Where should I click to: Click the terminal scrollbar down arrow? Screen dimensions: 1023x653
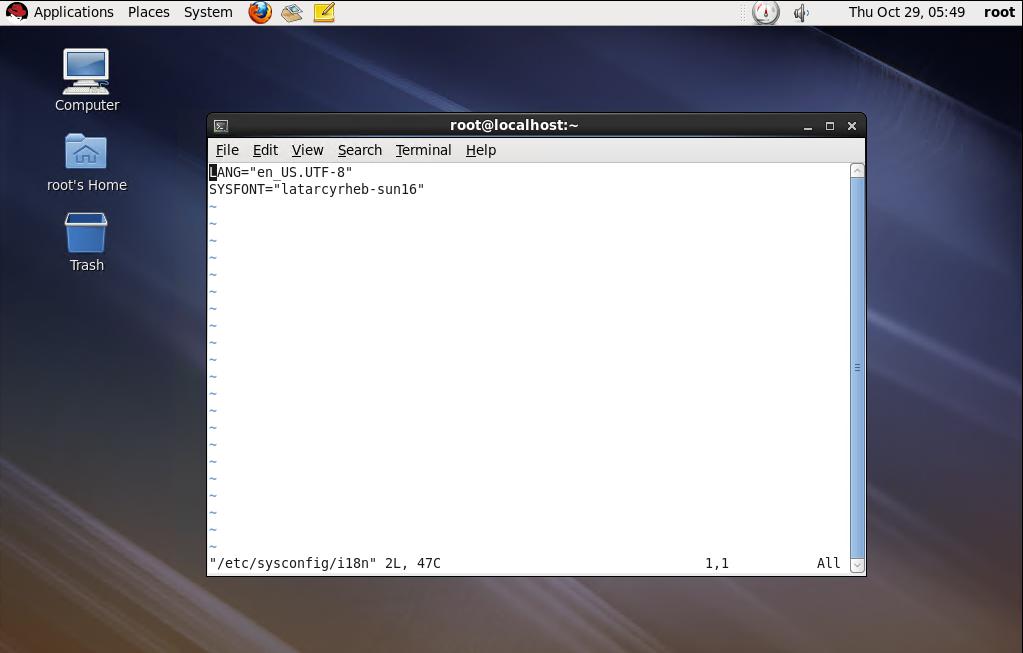(857, 565)
